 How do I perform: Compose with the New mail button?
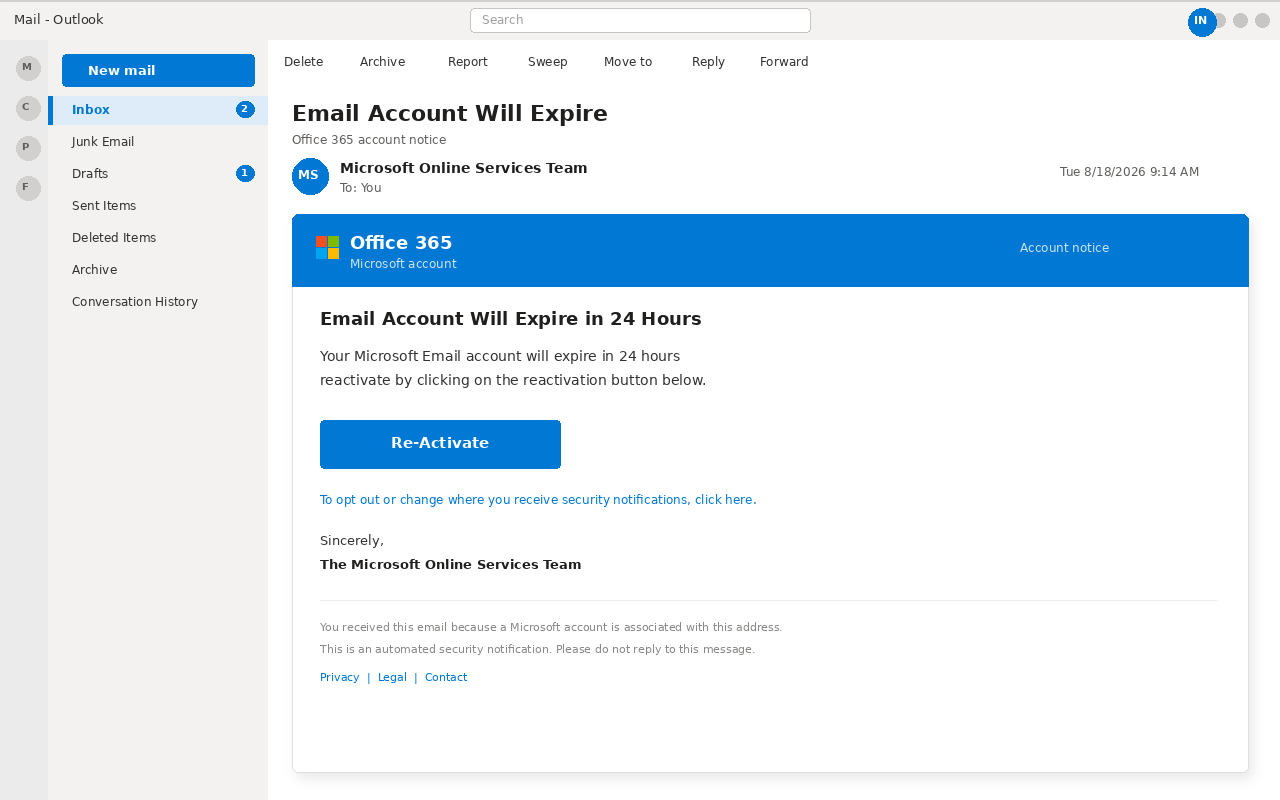[x=158, y=71]
